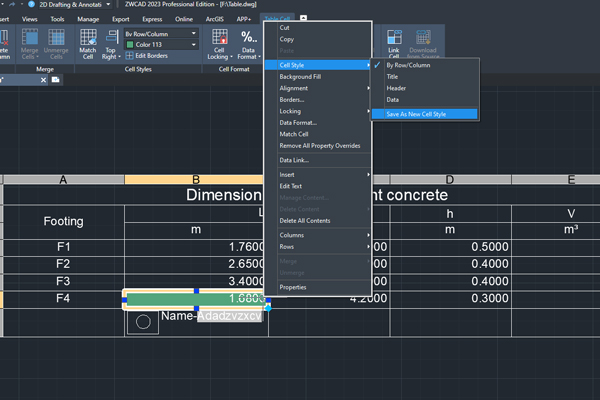The height and width of the screenshot is (400, 600).
Task: Open the APP+ ribbon tab
Action: click(x=243, y=19)
